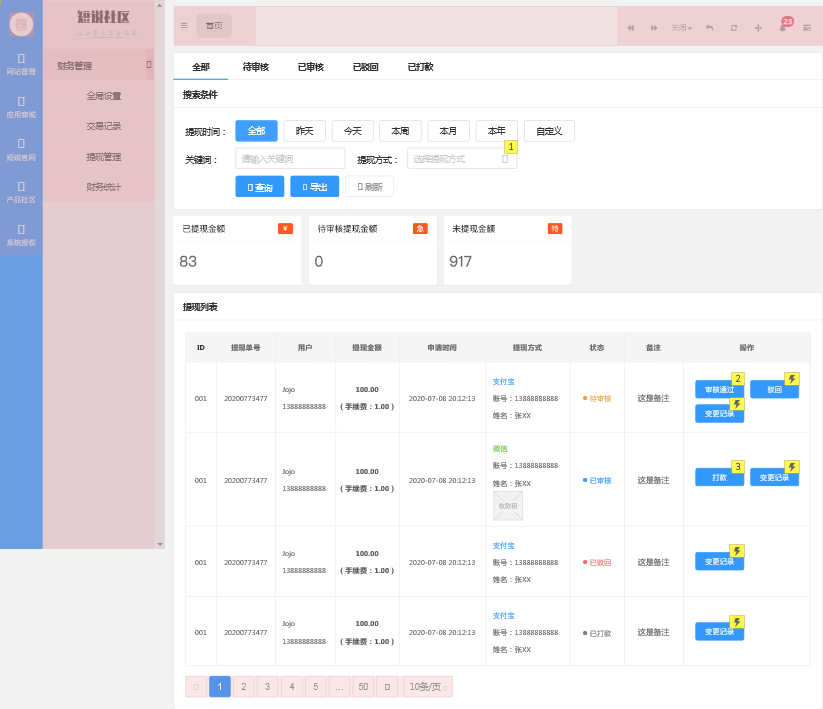Select the 全部 status tab
Viewport: 823px width, 709px height.
point(201,67)
